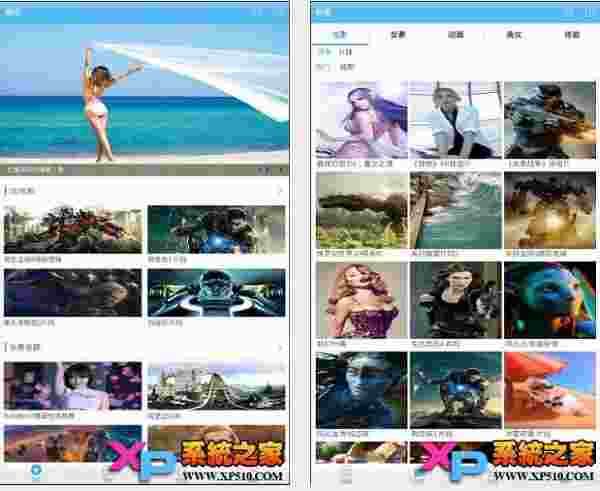Select the second tab in right panel
The height and width of the screenshot is (491, 600).
point(398,35)
